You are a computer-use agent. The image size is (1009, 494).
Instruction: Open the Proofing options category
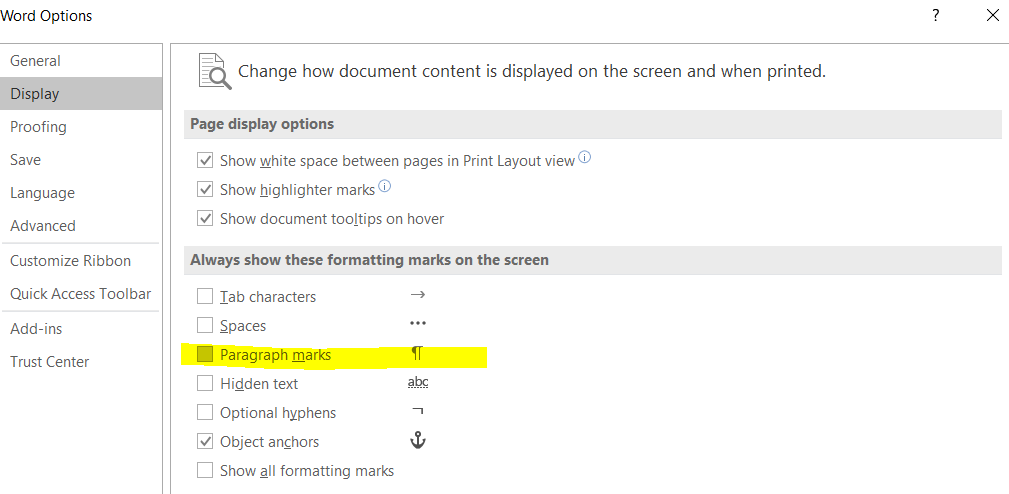pos(81,127)
